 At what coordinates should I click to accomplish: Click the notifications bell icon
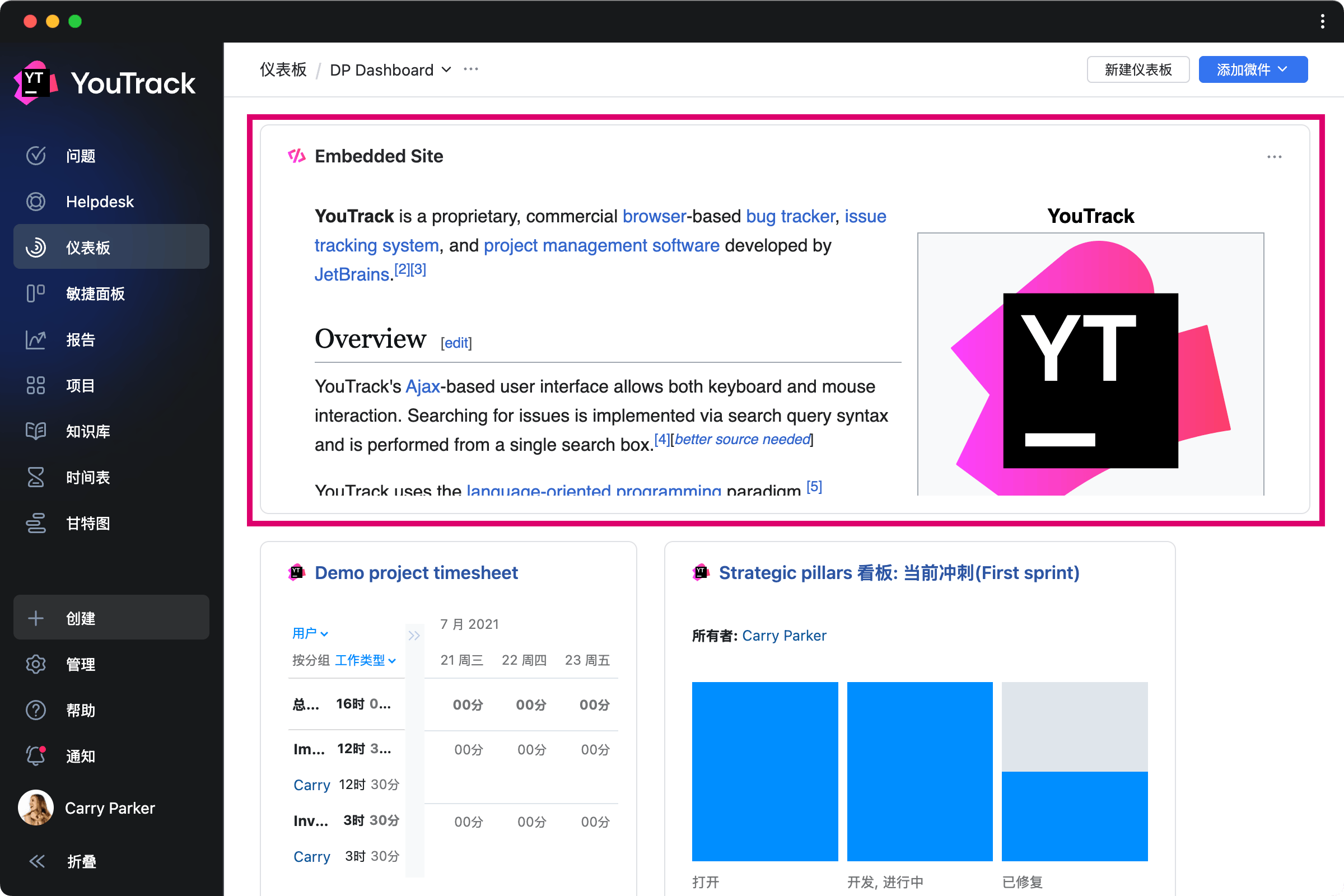pos(35,756)
